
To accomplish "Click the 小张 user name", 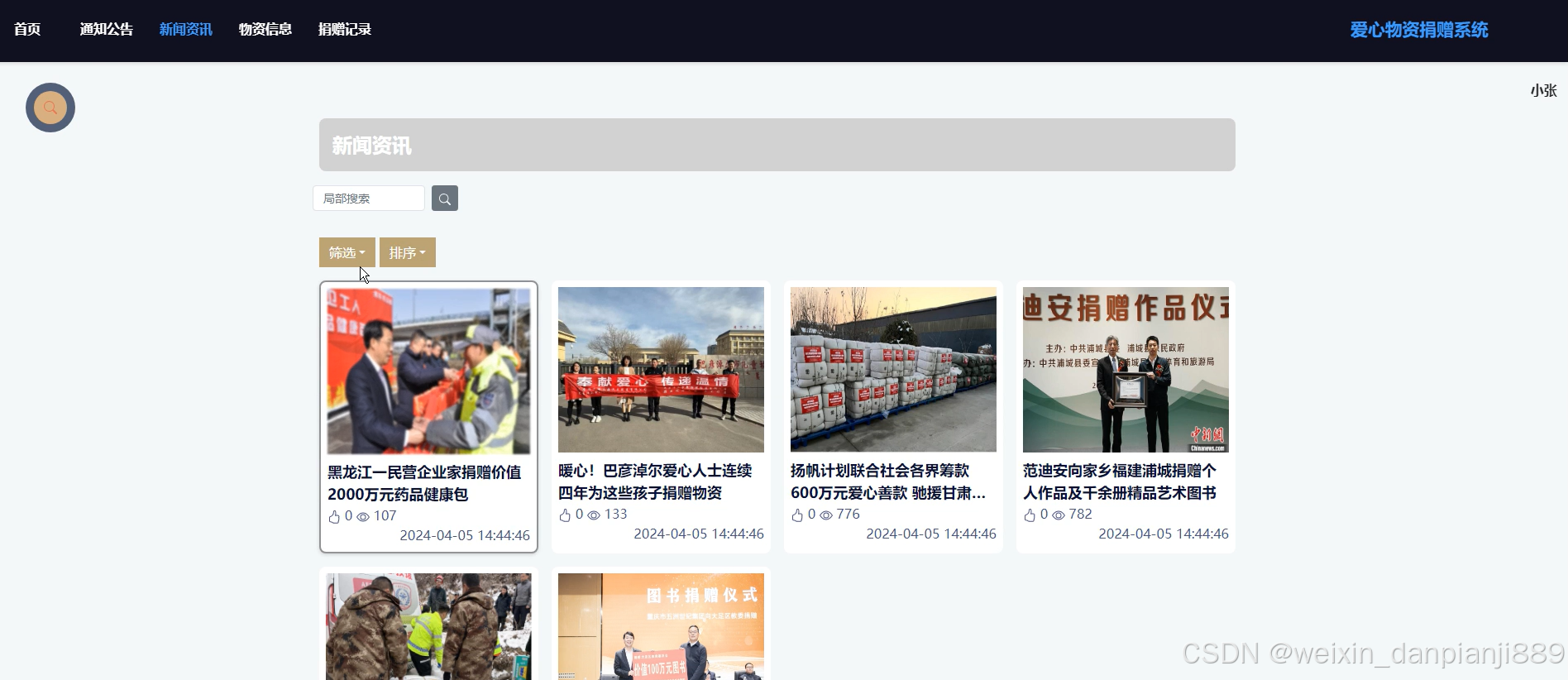I will pyautogui.click(x=1543, y=90).
